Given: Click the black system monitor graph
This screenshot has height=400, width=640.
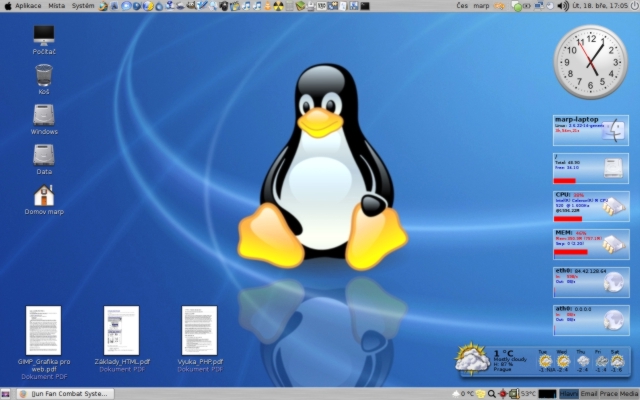Looking at the screenshot, I should (x=547, y=394).
